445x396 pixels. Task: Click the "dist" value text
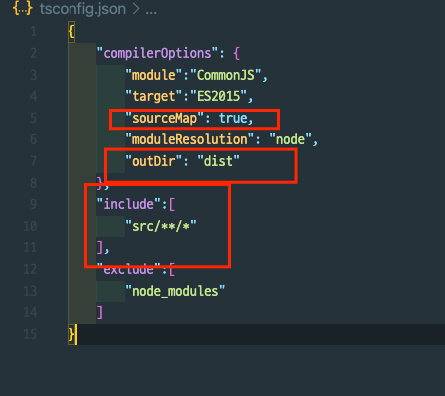[x=218, y=161]
